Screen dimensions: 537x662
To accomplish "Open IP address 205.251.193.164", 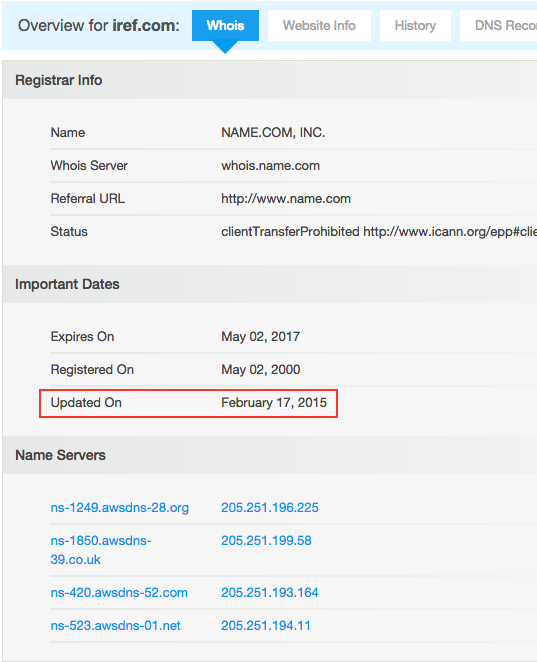I will point(270,592).
